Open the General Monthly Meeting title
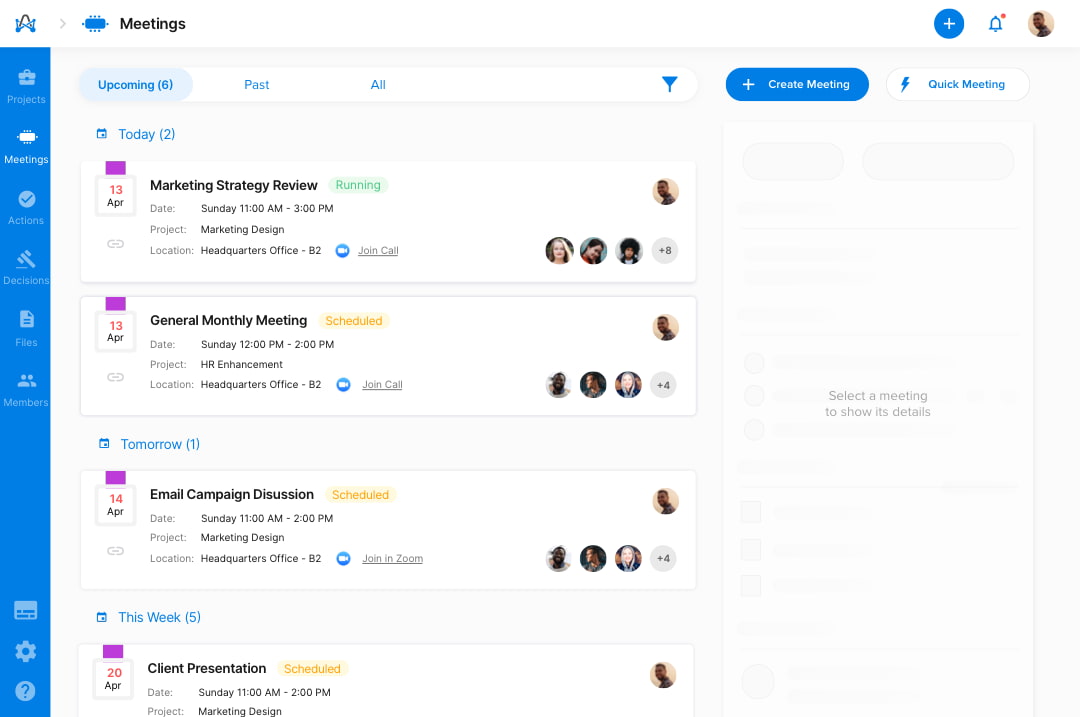Screen dimensions: 1080x717 point(229,320)
